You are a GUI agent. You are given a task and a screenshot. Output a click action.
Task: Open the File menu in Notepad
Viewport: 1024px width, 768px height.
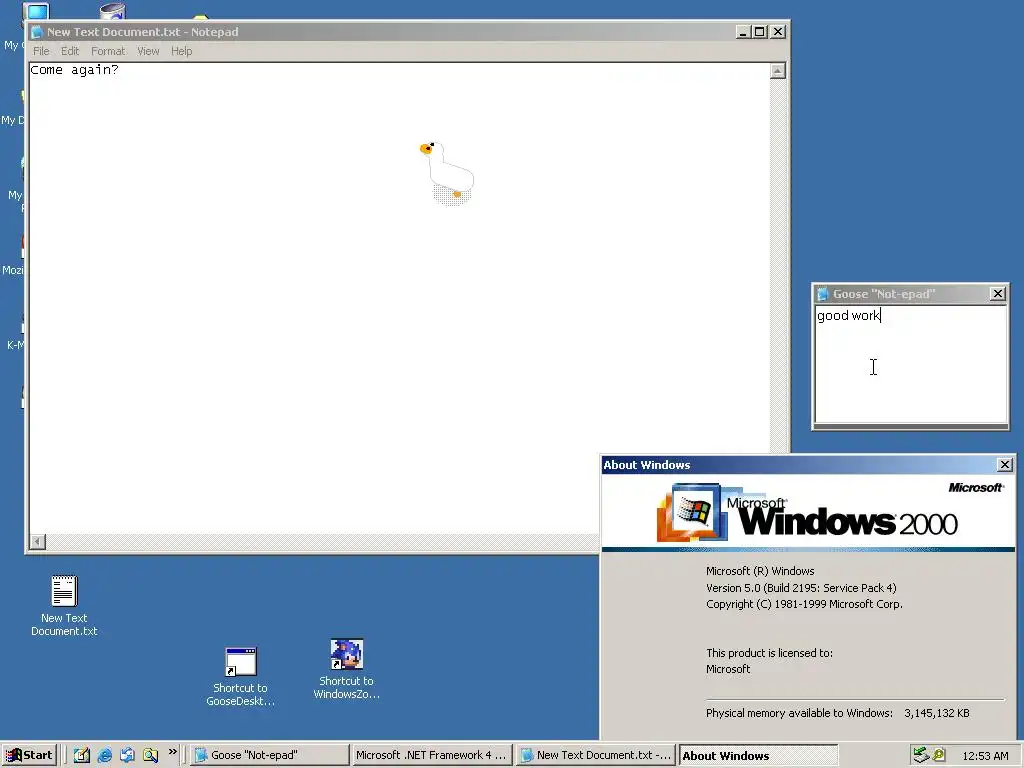click(x=41, y=51)
